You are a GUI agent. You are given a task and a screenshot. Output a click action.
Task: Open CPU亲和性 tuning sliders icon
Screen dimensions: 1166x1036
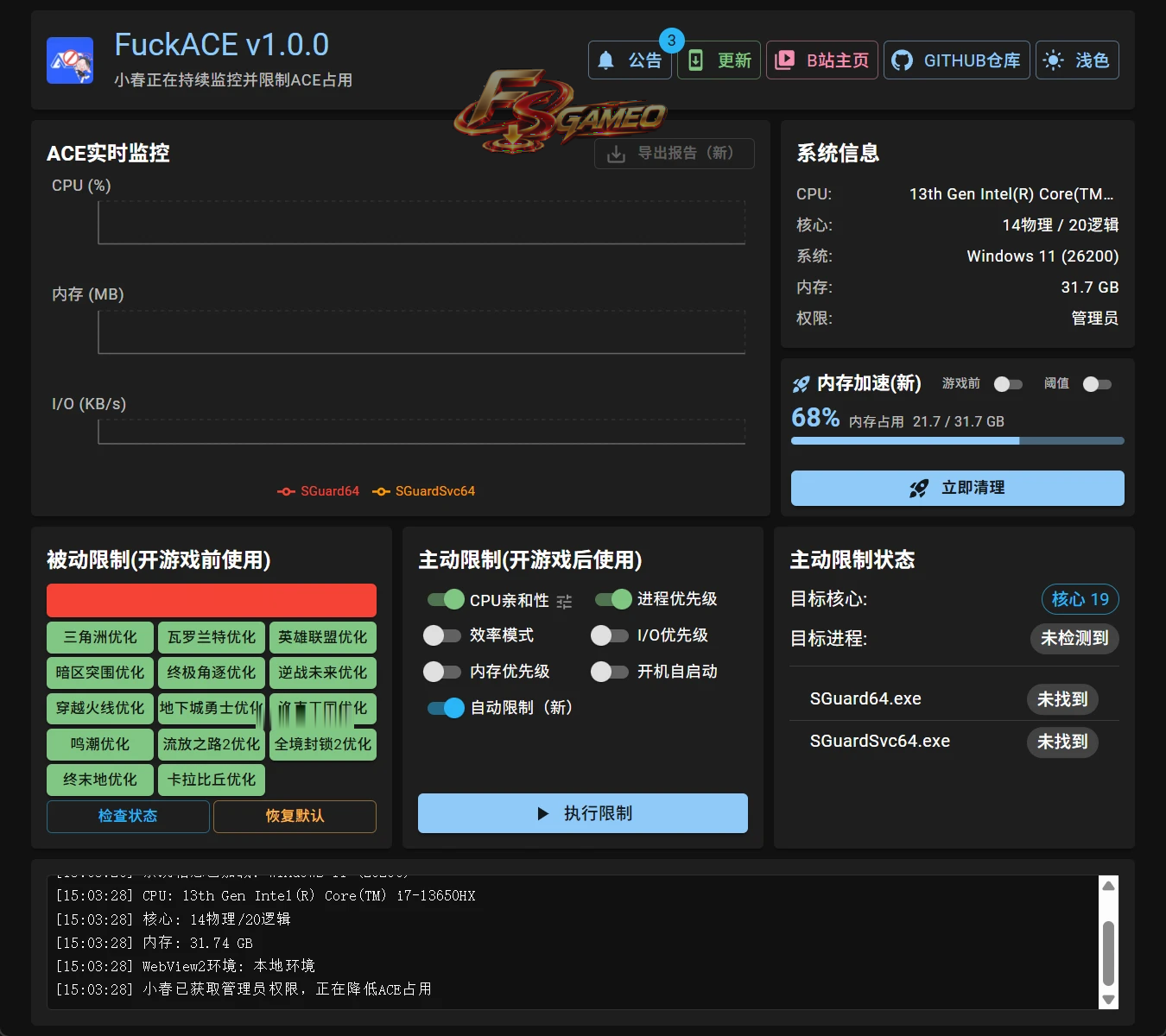pyautogui.click(x=564, y=602)
